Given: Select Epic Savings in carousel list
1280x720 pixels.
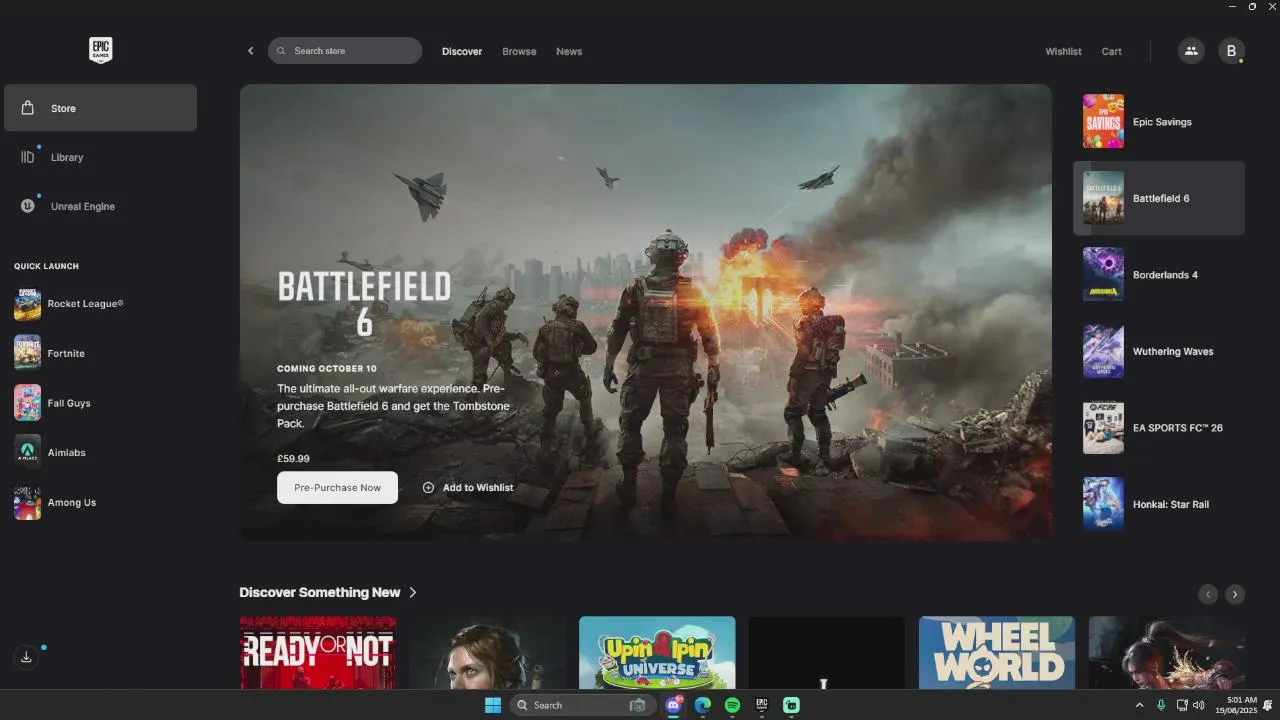Looking at the screenshot, I should click(x=1158, y=122).
